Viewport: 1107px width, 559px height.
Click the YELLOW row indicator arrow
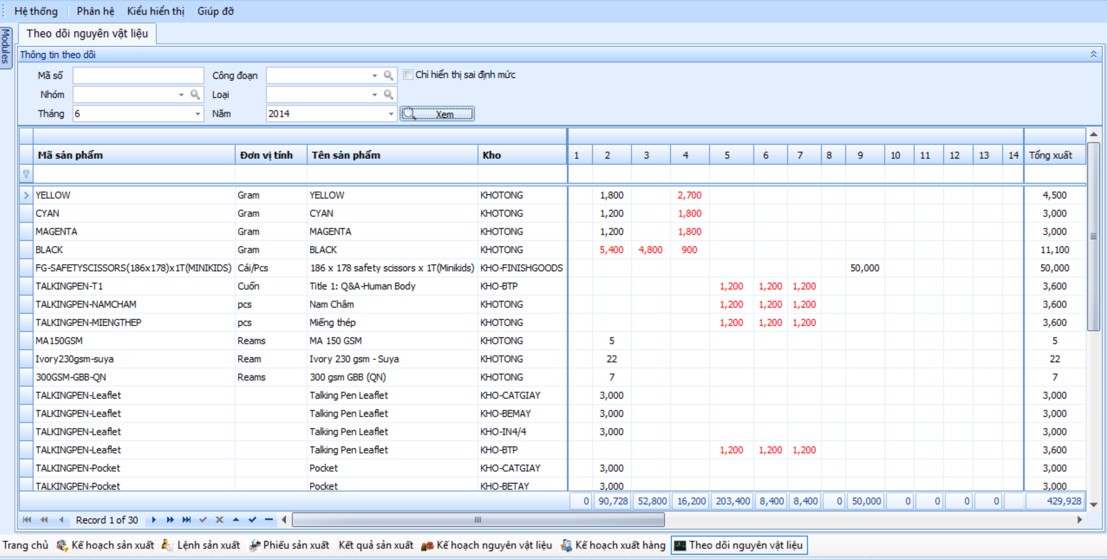[x=26, y=195]
